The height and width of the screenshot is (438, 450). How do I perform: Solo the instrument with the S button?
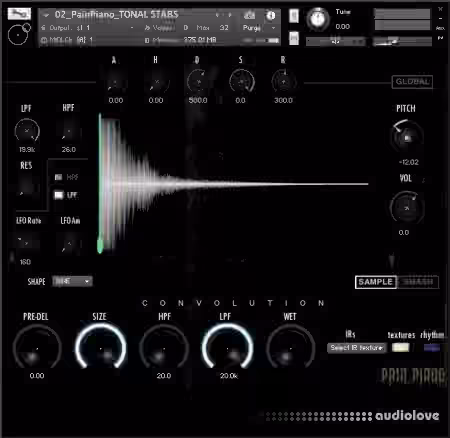(x=294, y=16)
